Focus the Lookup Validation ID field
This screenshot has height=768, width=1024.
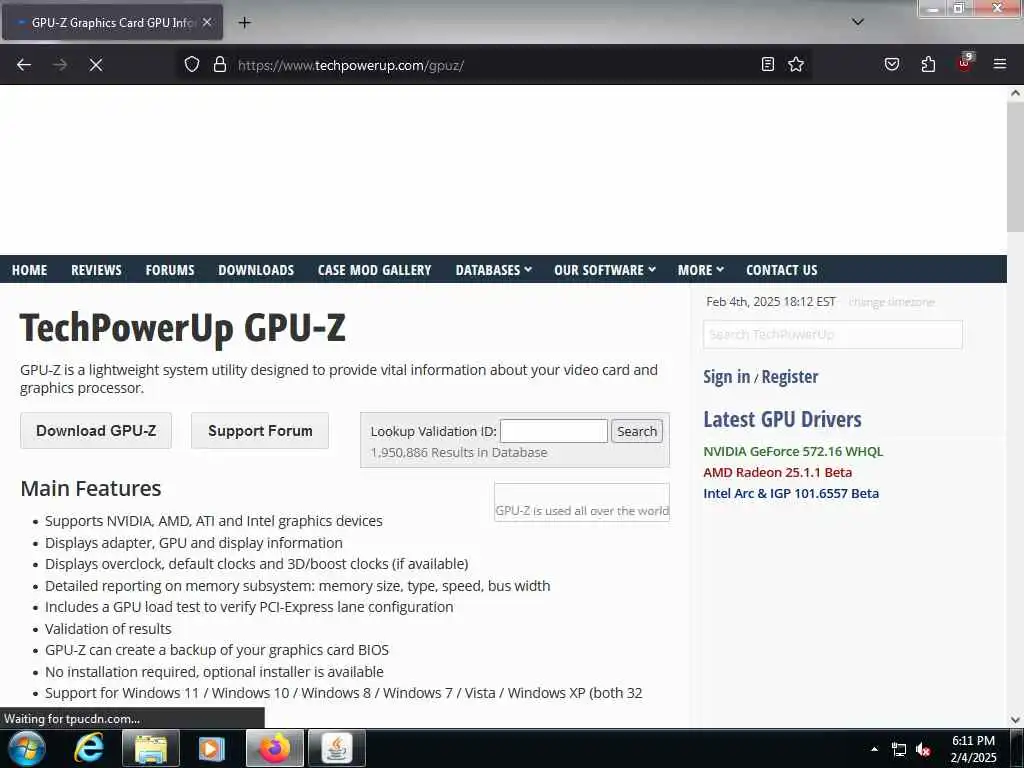point(554,431)
